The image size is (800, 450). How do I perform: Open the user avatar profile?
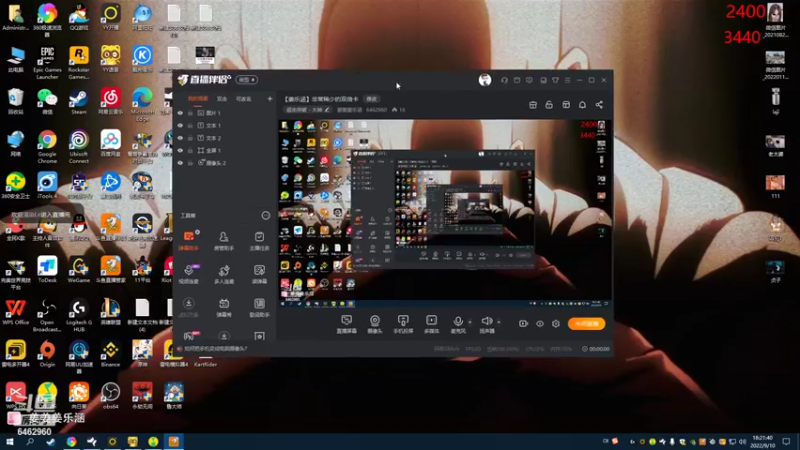(485, 80)
